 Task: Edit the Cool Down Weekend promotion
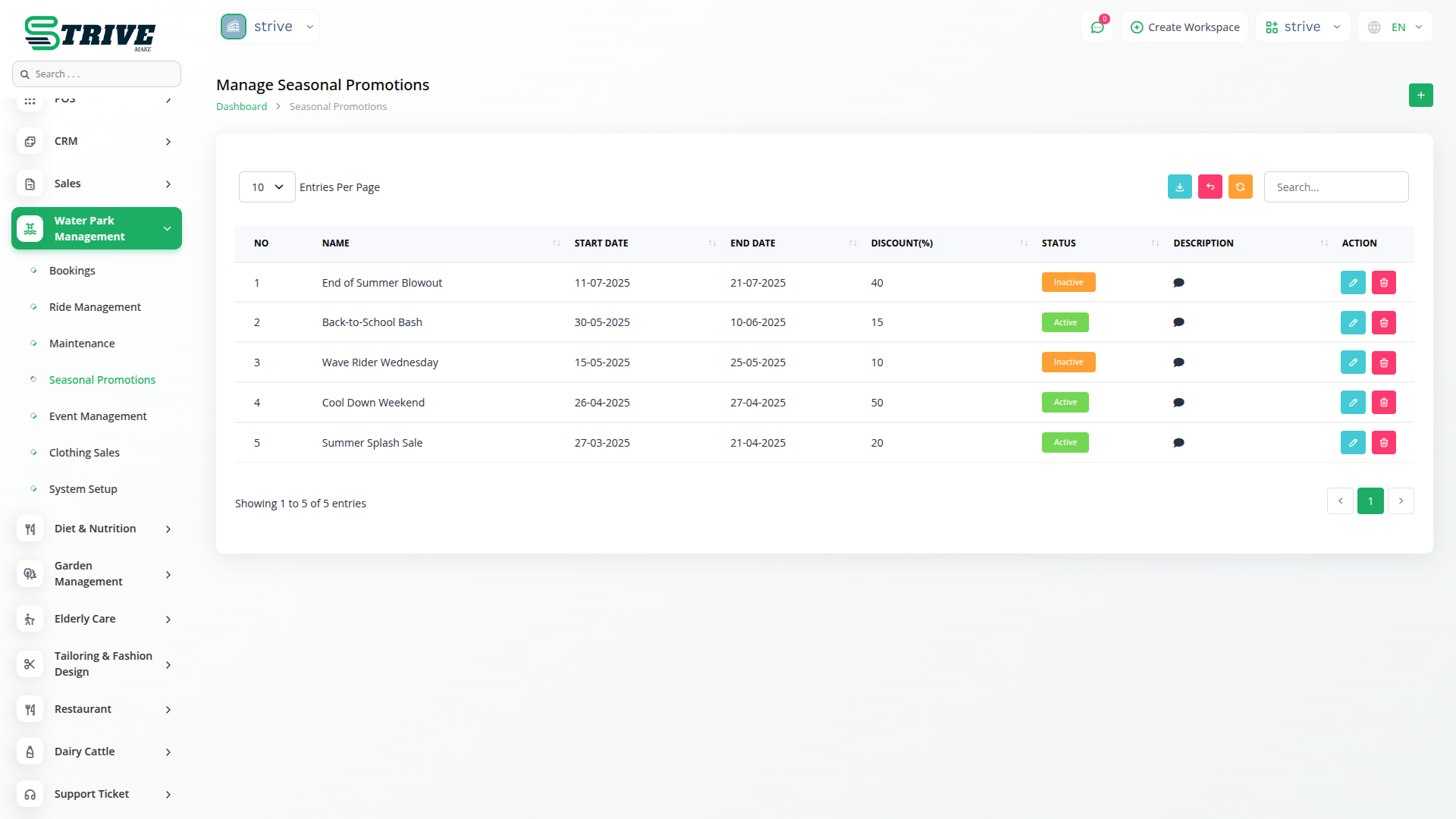pos(1352,403)
